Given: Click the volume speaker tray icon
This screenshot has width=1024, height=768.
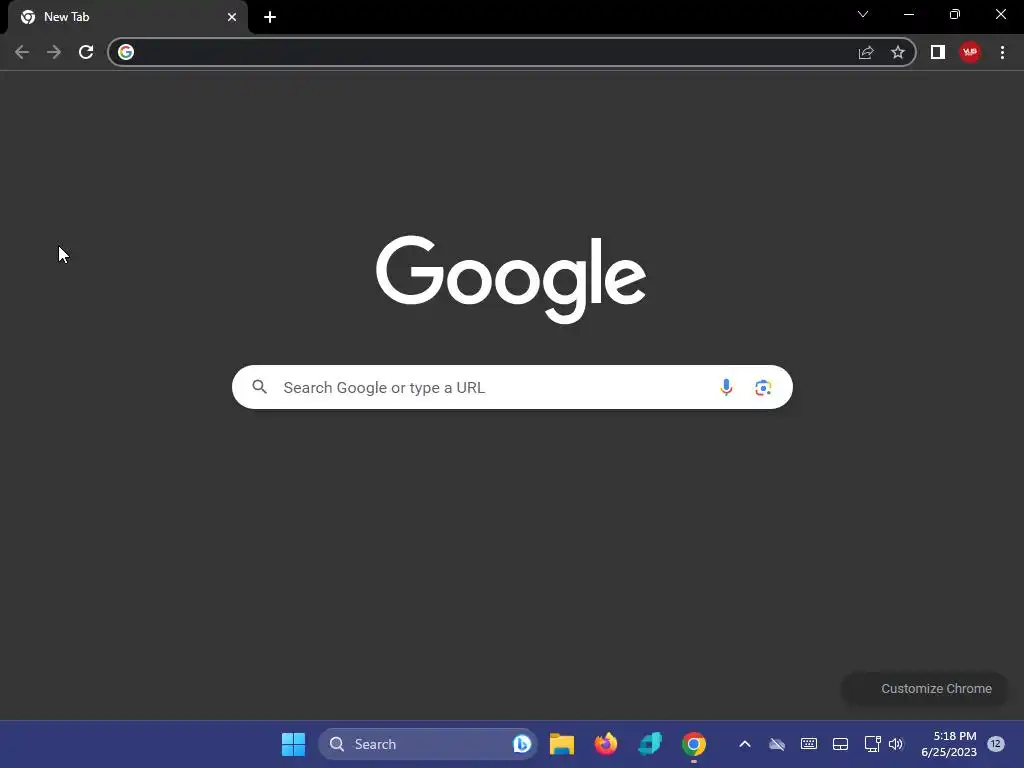Looking at the screenshot, I should [x=896, y=744].
